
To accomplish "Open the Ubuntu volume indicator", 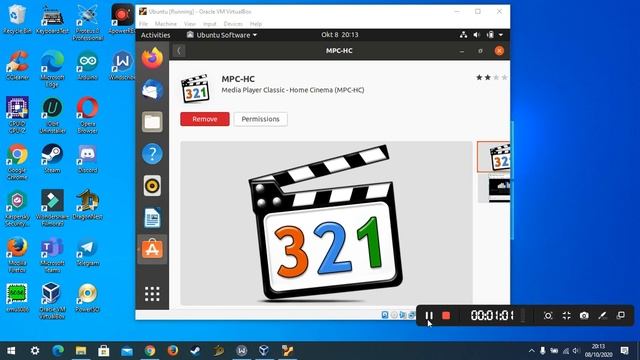I will (x=476, y=35).
